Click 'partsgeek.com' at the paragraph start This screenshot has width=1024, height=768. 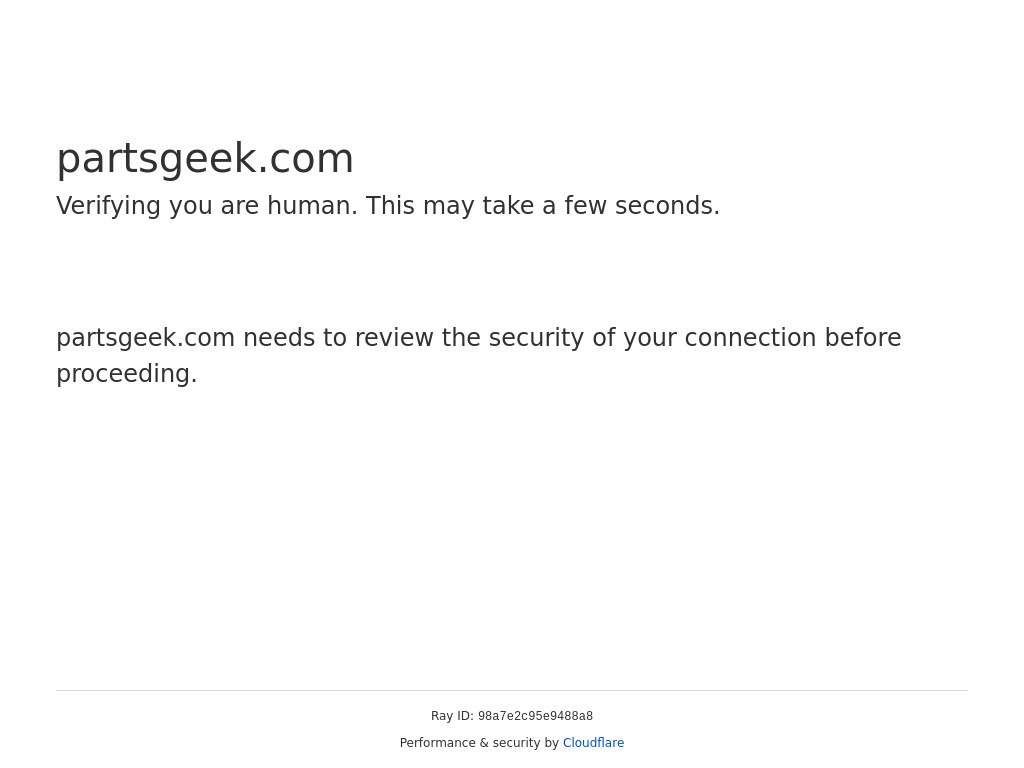(x=145, y=338)
